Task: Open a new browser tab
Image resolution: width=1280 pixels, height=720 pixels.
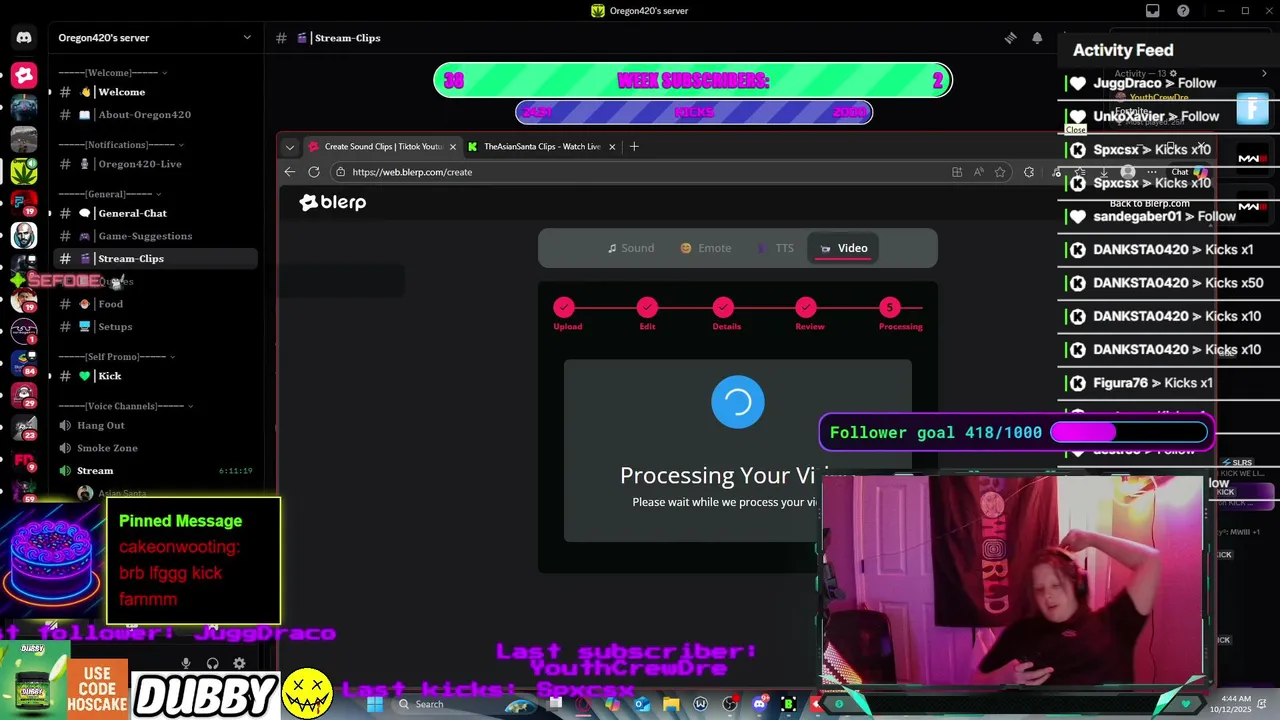Action: (x=634, y=146)
